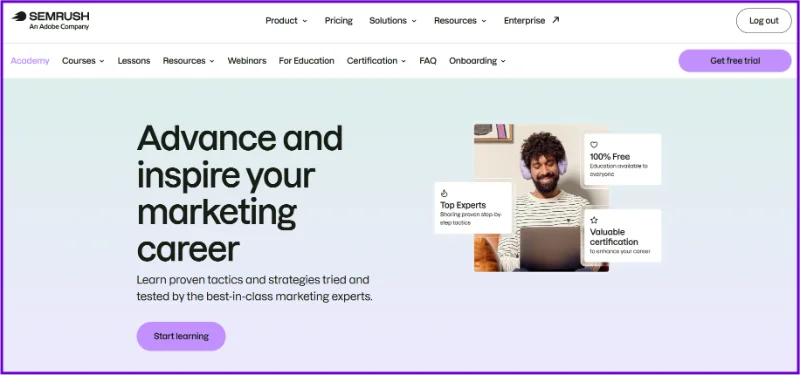Viewport: 800px width, 375px height.
Task: Click the hero photo of man with headphones
Action: pyautogui.click(x=542, y=197)
